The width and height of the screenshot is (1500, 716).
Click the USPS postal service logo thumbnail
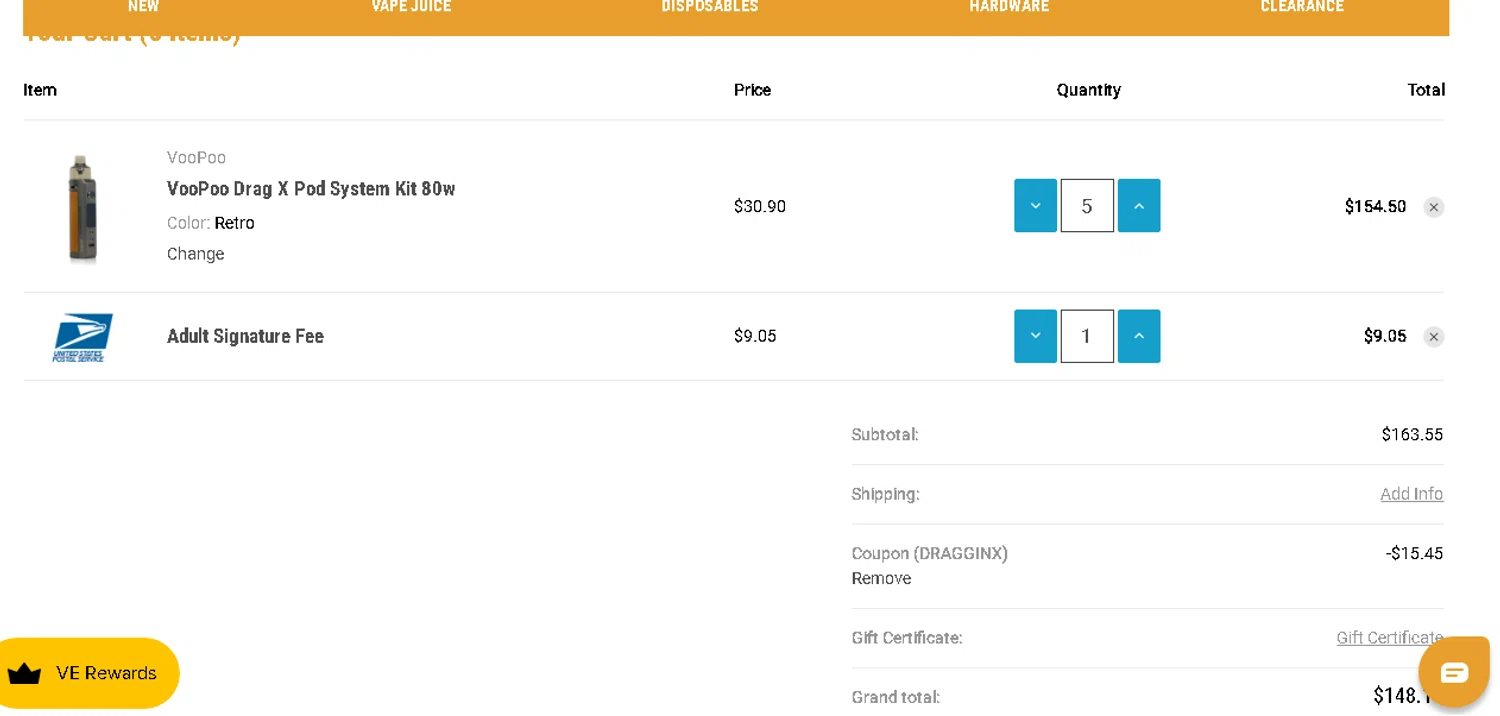tap(82, 337)
